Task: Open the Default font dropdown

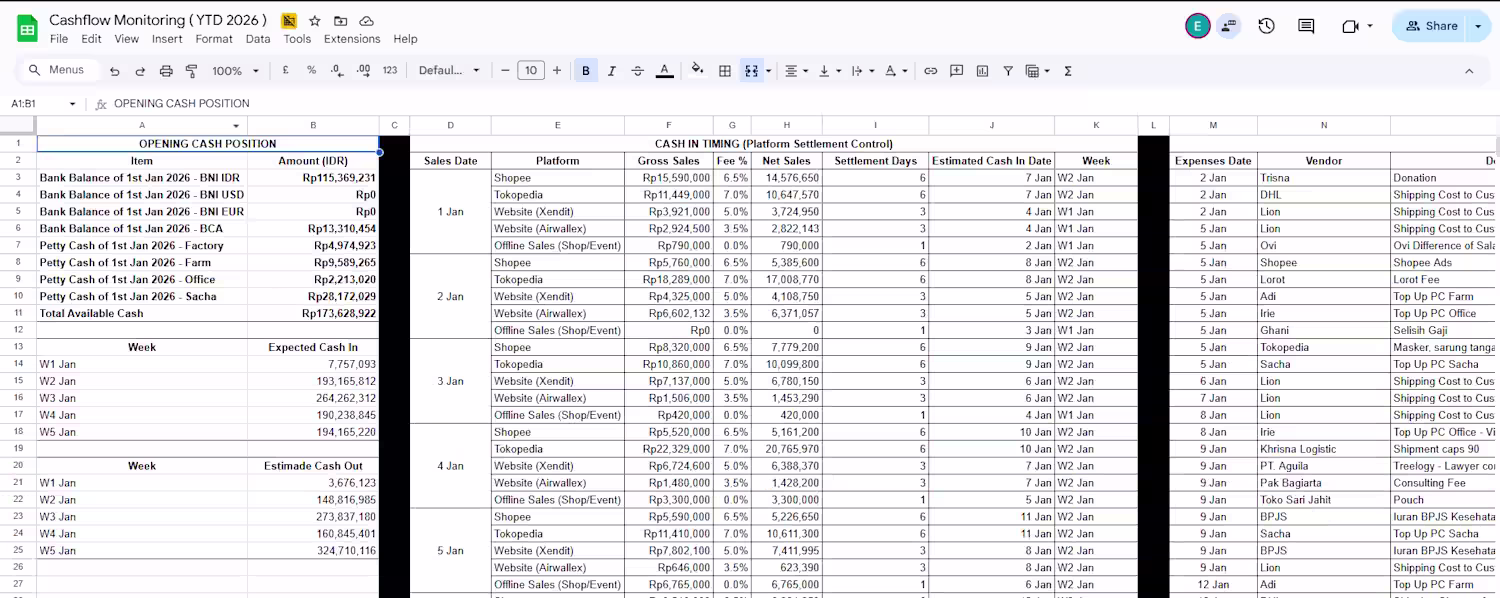Action: click(449, 71)
